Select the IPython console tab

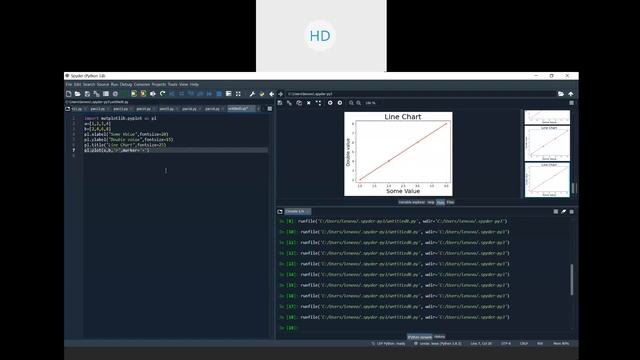click(420, 337)
